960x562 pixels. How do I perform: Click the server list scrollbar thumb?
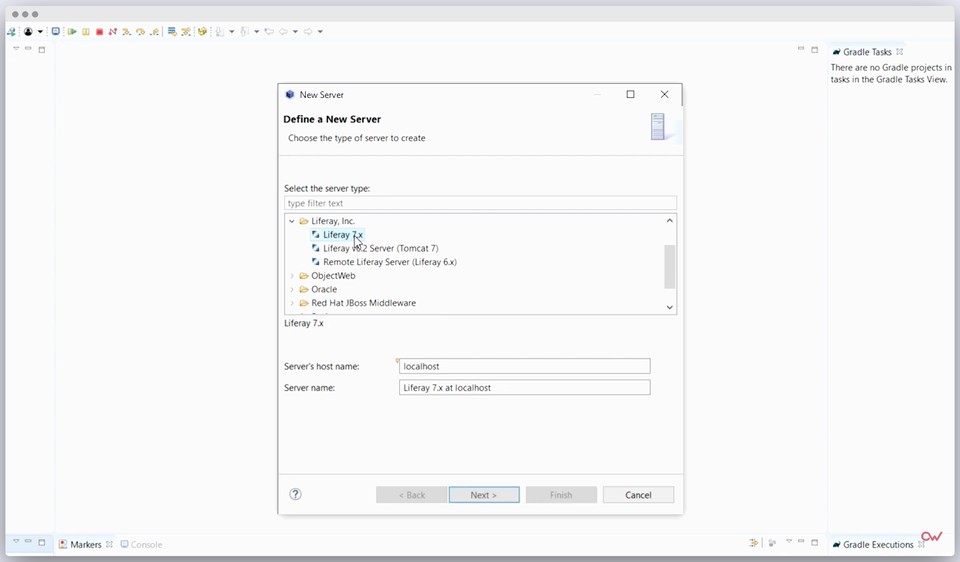pyautogui.click(x=670, y=266)
